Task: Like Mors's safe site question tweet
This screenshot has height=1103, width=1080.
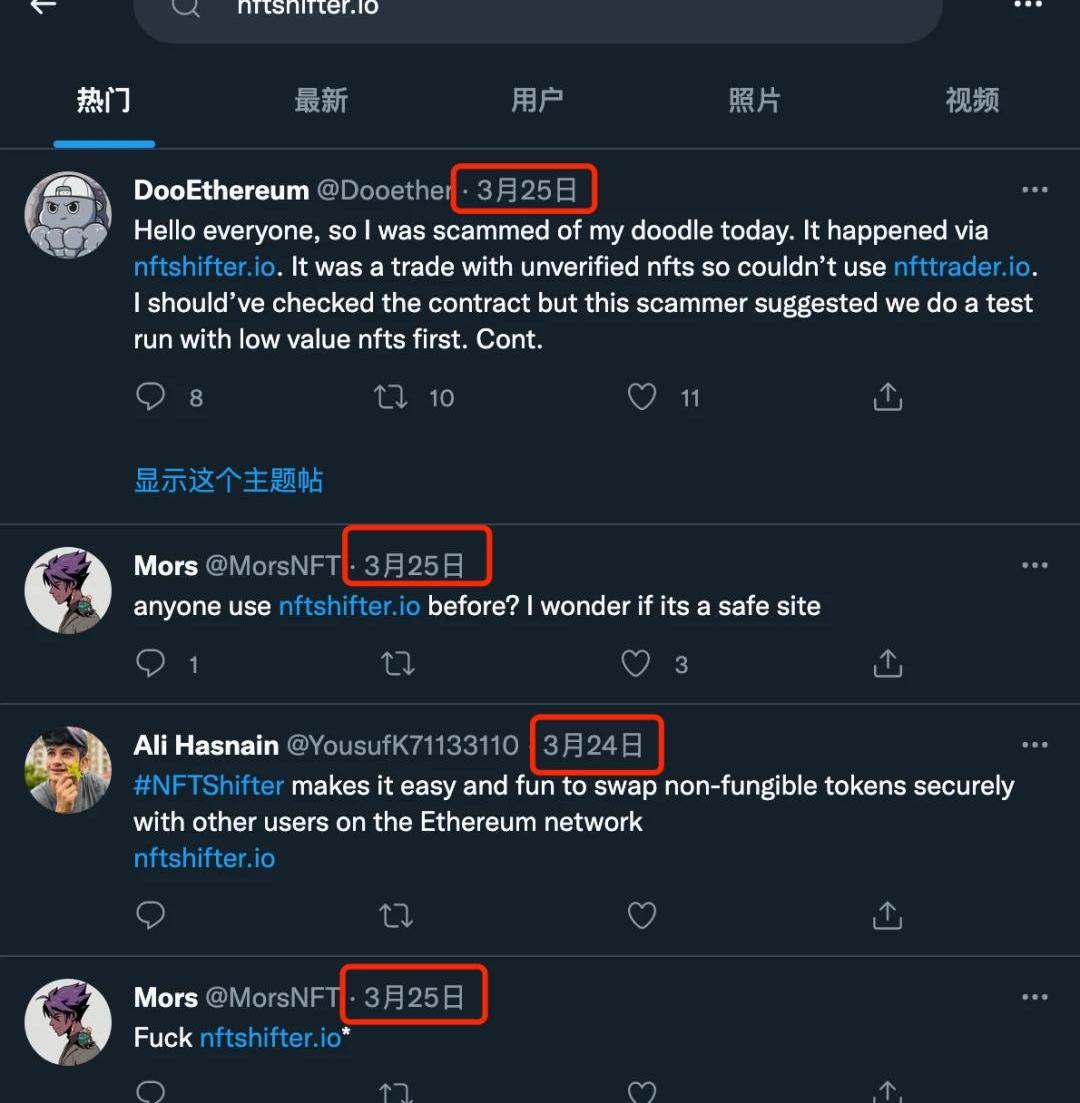Action: pos(635,663)
